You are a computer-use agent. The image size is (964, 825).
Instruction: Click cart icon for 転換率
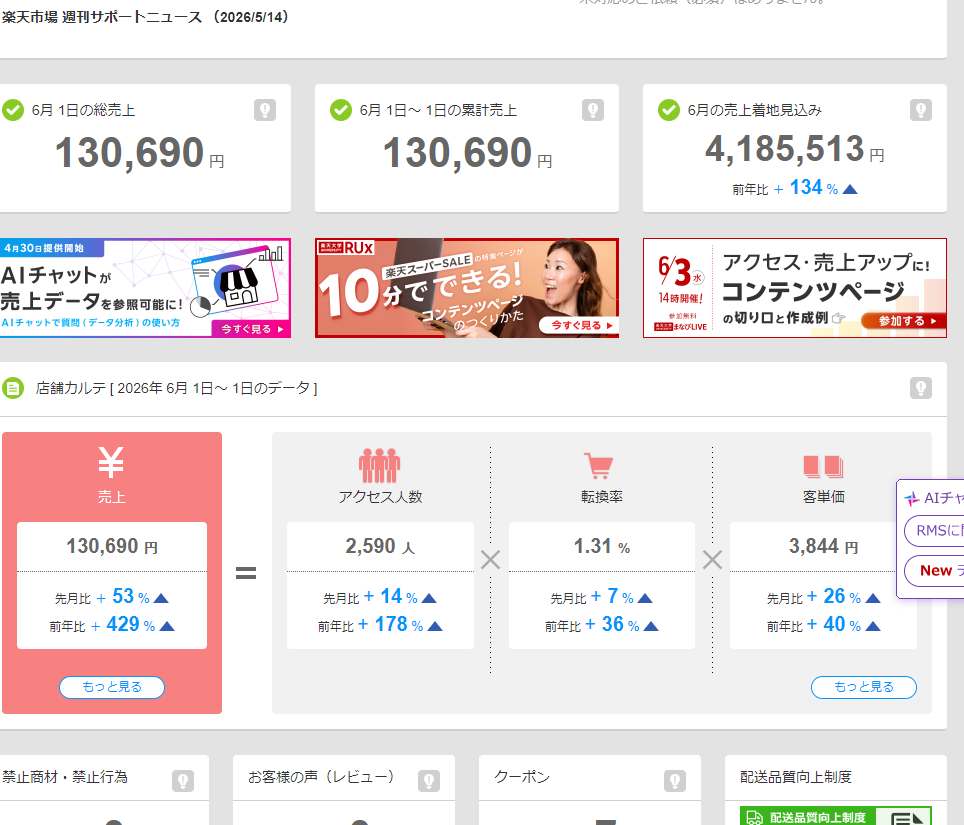(x=599, y=466)
